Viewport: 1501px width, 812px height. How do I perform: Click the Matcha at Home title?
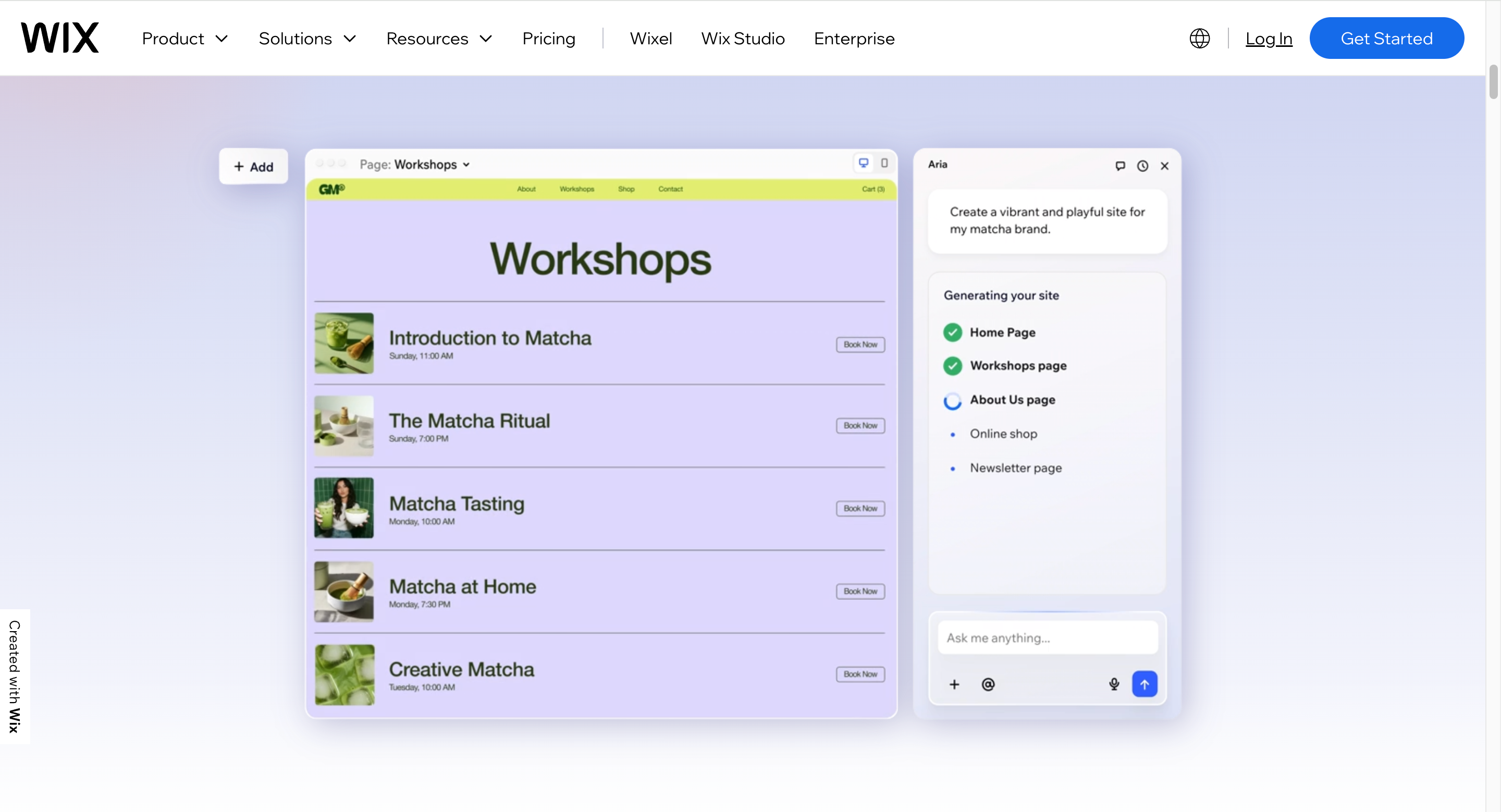(x=462, y=586)
